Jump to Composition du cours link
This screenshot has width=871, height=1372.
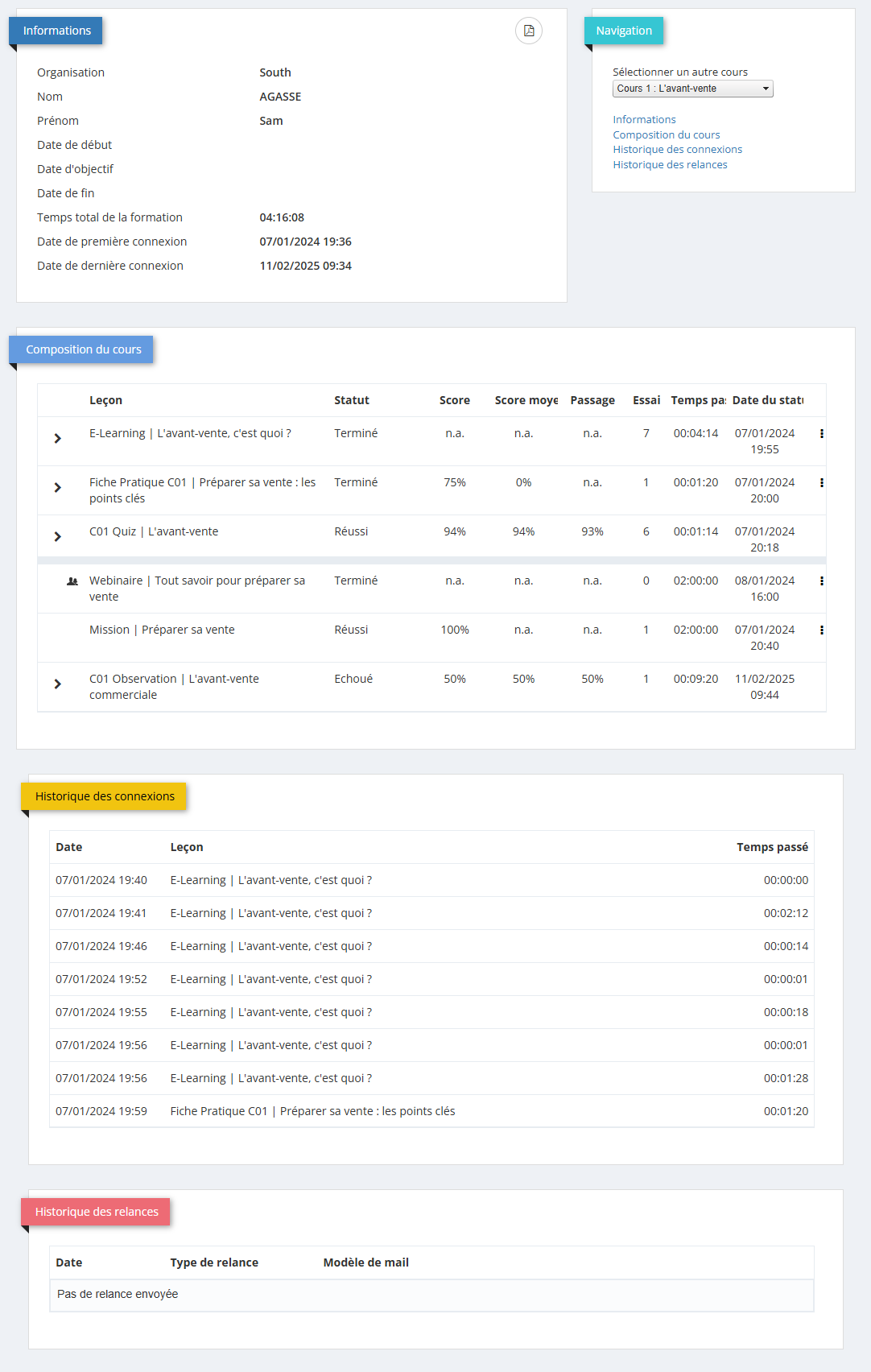[666, 135]
